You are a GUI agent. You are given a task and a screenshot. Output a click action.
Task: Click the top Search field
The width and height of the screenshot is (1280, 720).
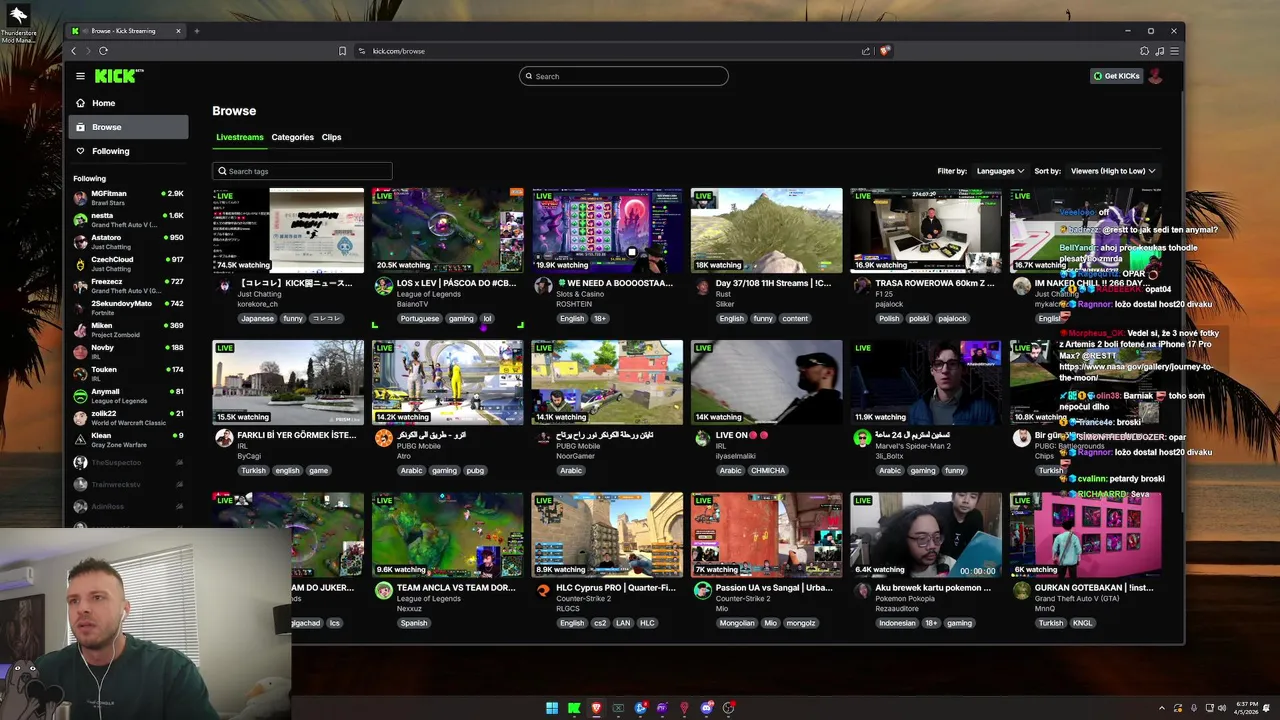[624, 76]
